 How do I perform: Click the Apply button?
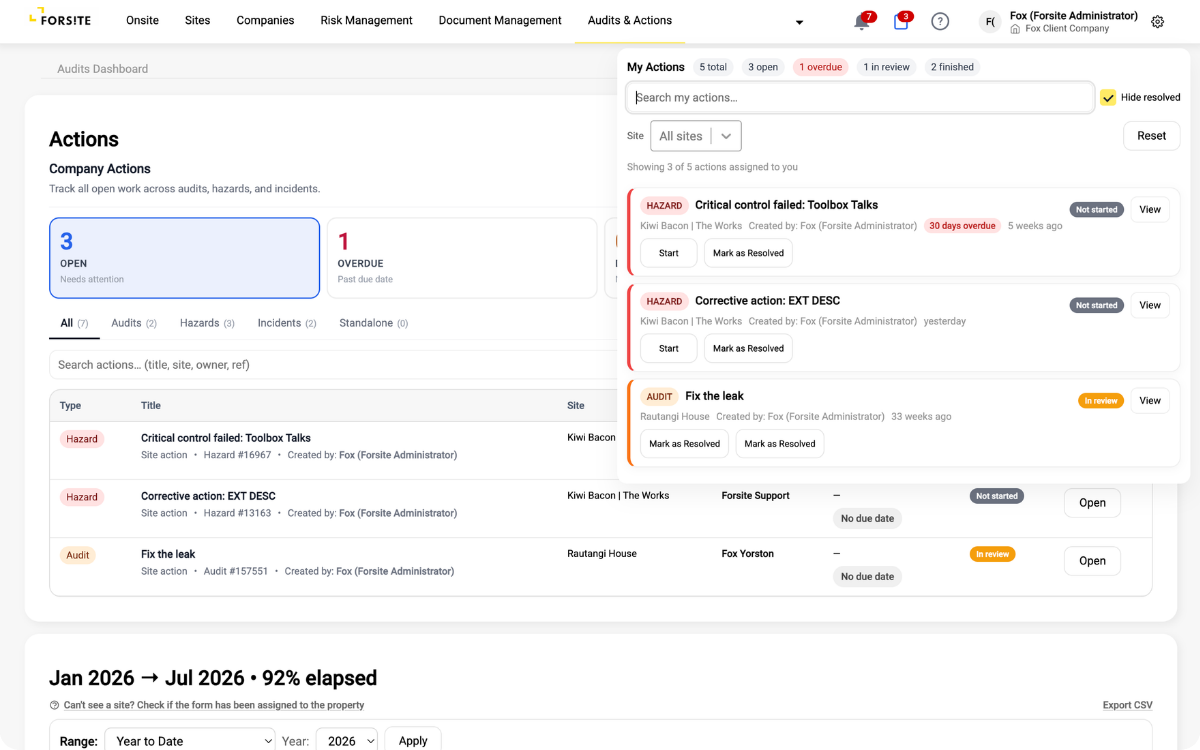tap(413, 741)
